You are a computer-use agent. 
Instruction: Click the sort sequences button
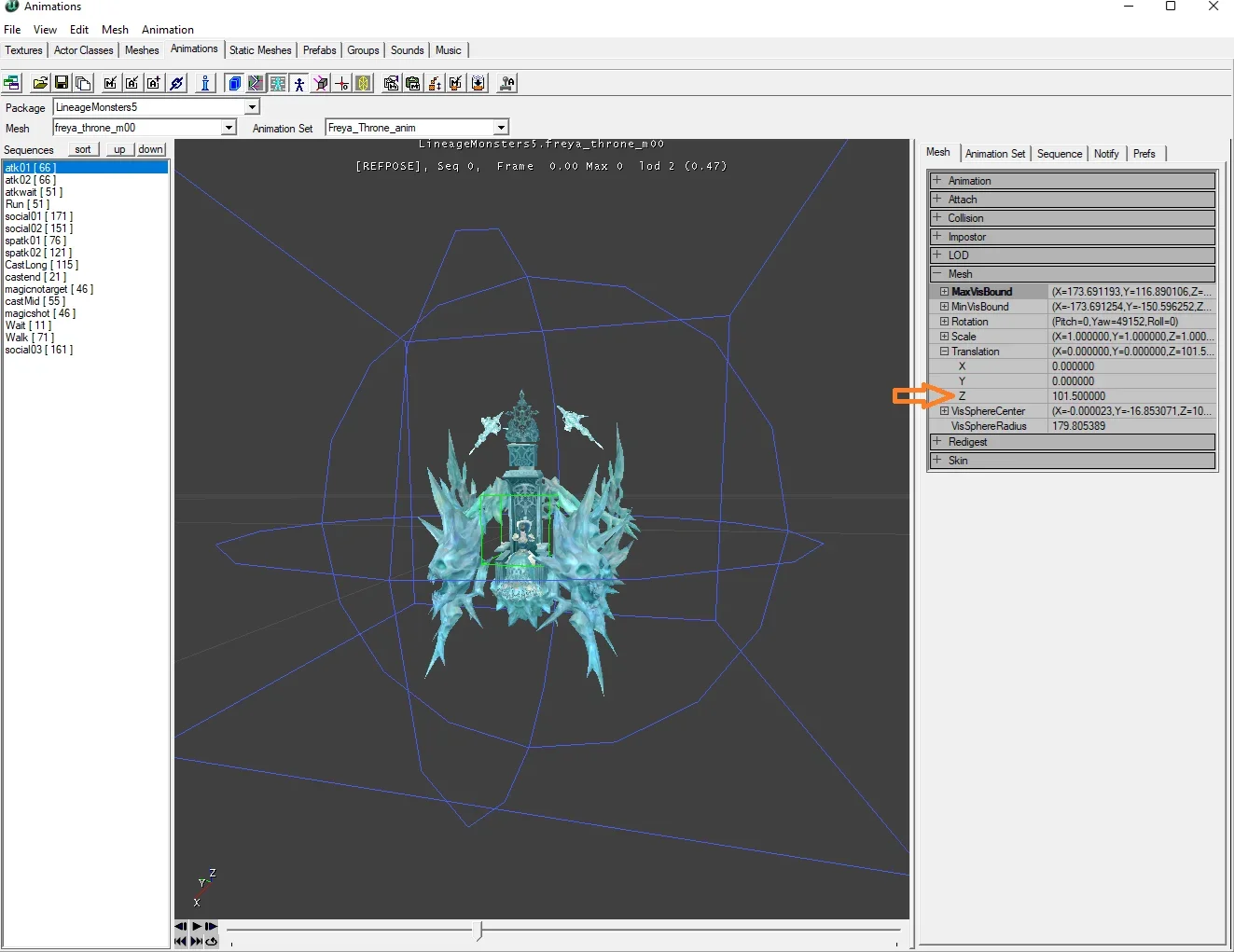click(83, 149)
